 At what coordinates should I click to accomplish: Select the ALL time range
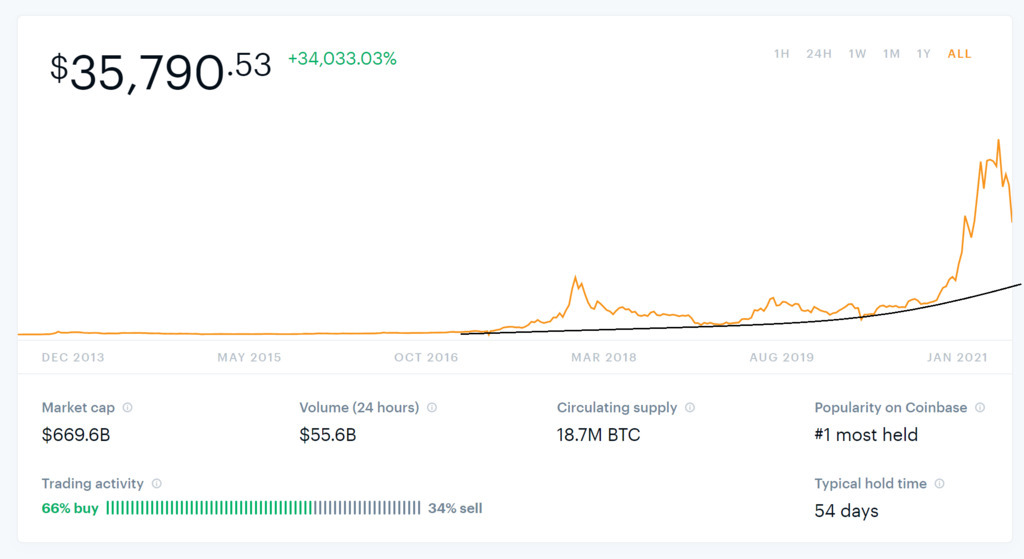coord(959,54)
